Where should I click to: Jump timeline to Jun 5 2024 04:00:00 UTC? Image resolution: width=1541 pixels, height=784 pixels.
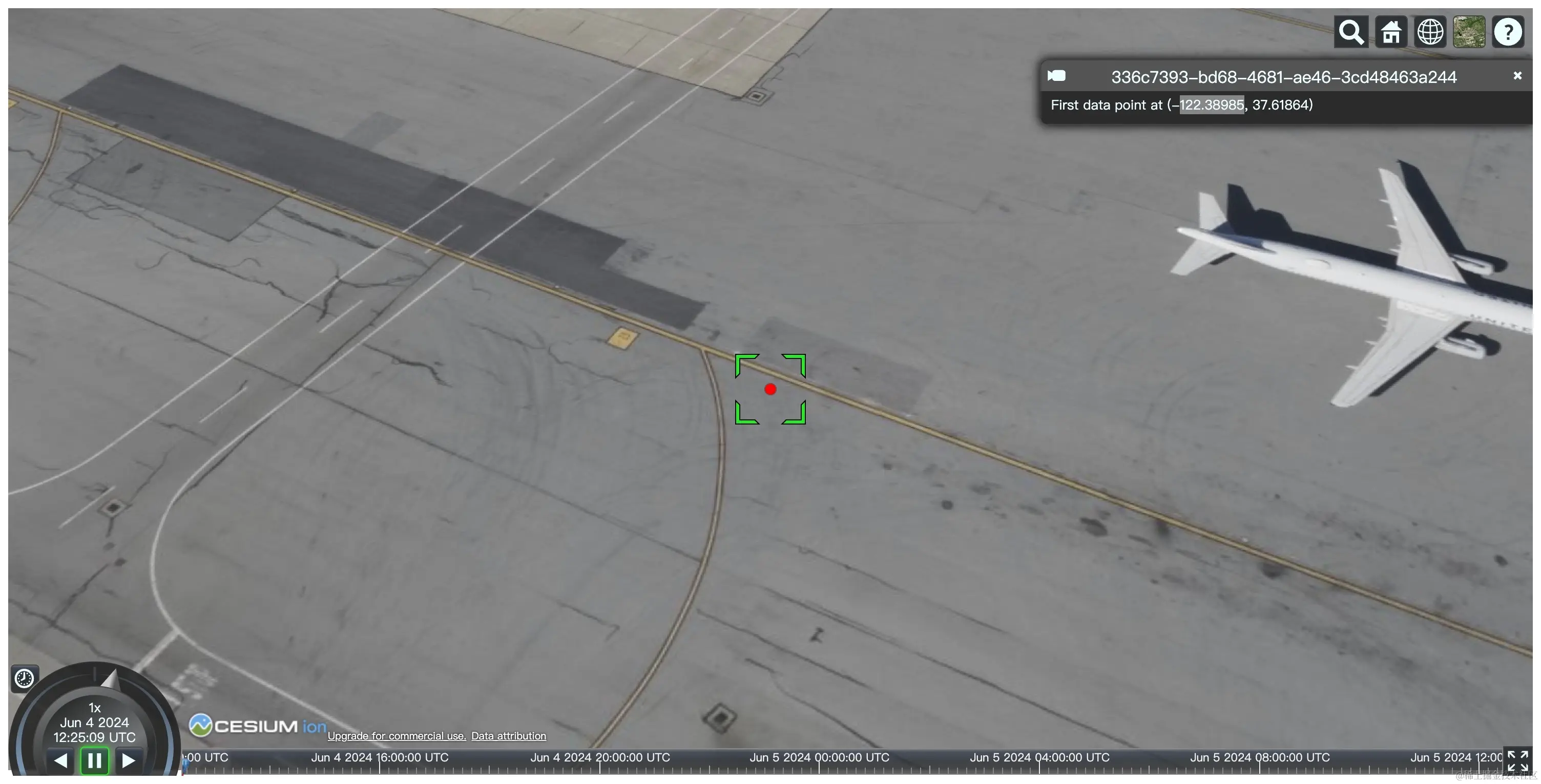pyautogui.click(x=1039, y=758)
